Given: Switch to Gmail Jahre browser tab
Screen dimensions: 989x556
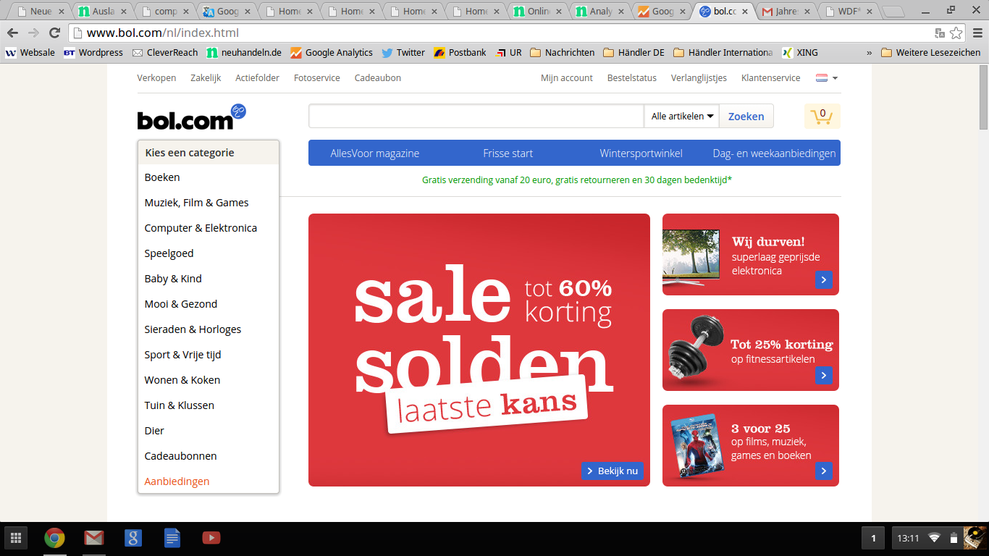Looking at the screenshot, I should [x=786, y=11].
